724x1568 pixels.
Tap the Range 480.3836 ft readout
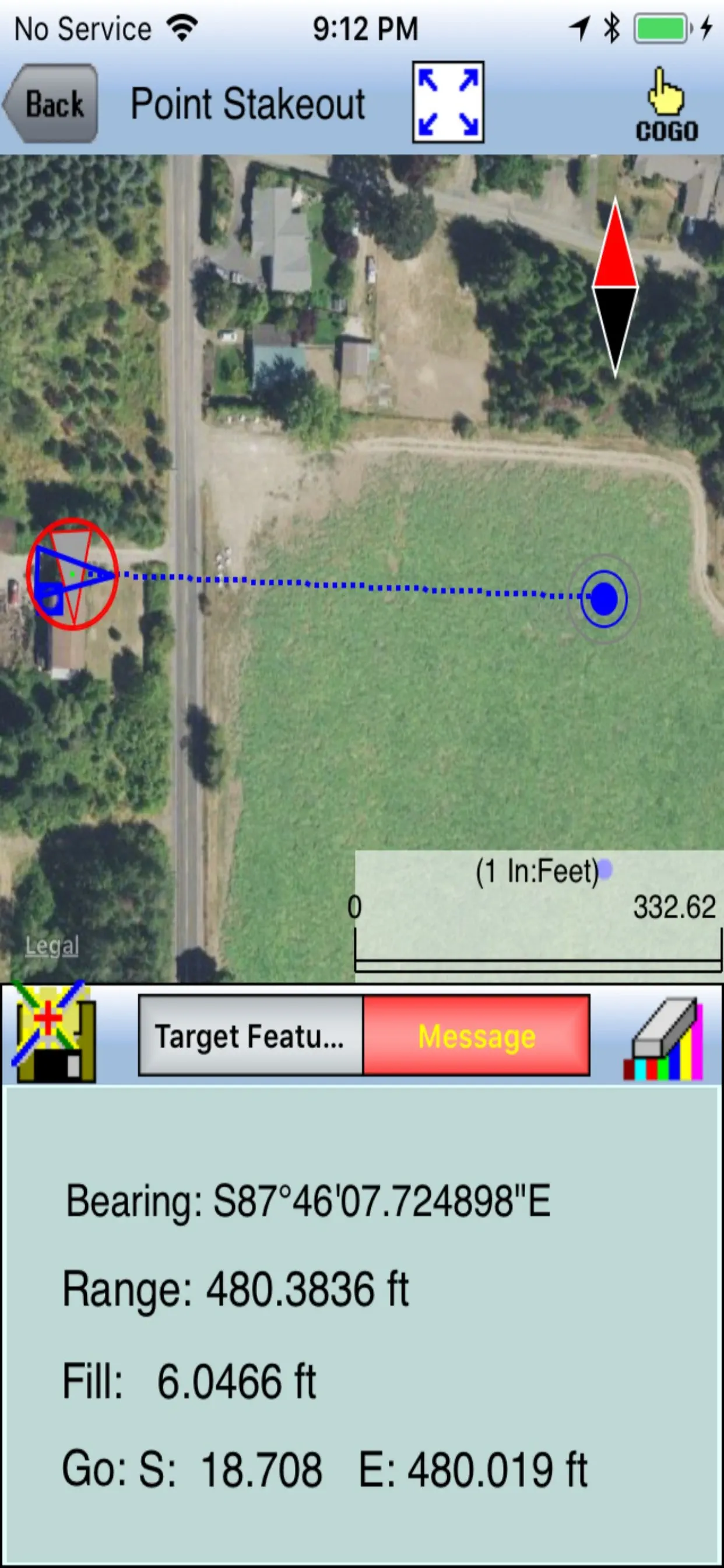click(x=236, y=1289)
